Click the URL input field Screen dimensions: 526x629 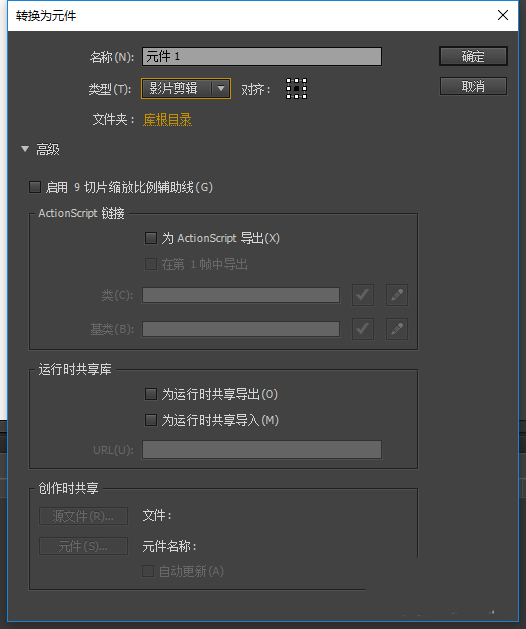tap(262, 450)
